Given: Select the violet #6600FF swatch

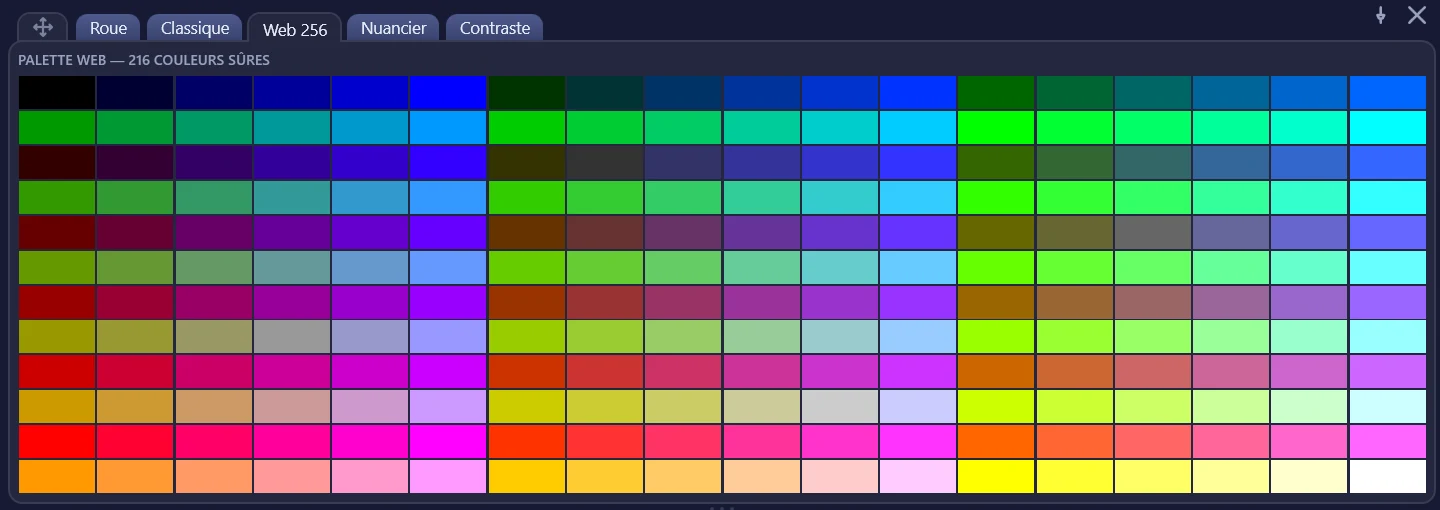Looking at the screenshot, I should point(448,232).
